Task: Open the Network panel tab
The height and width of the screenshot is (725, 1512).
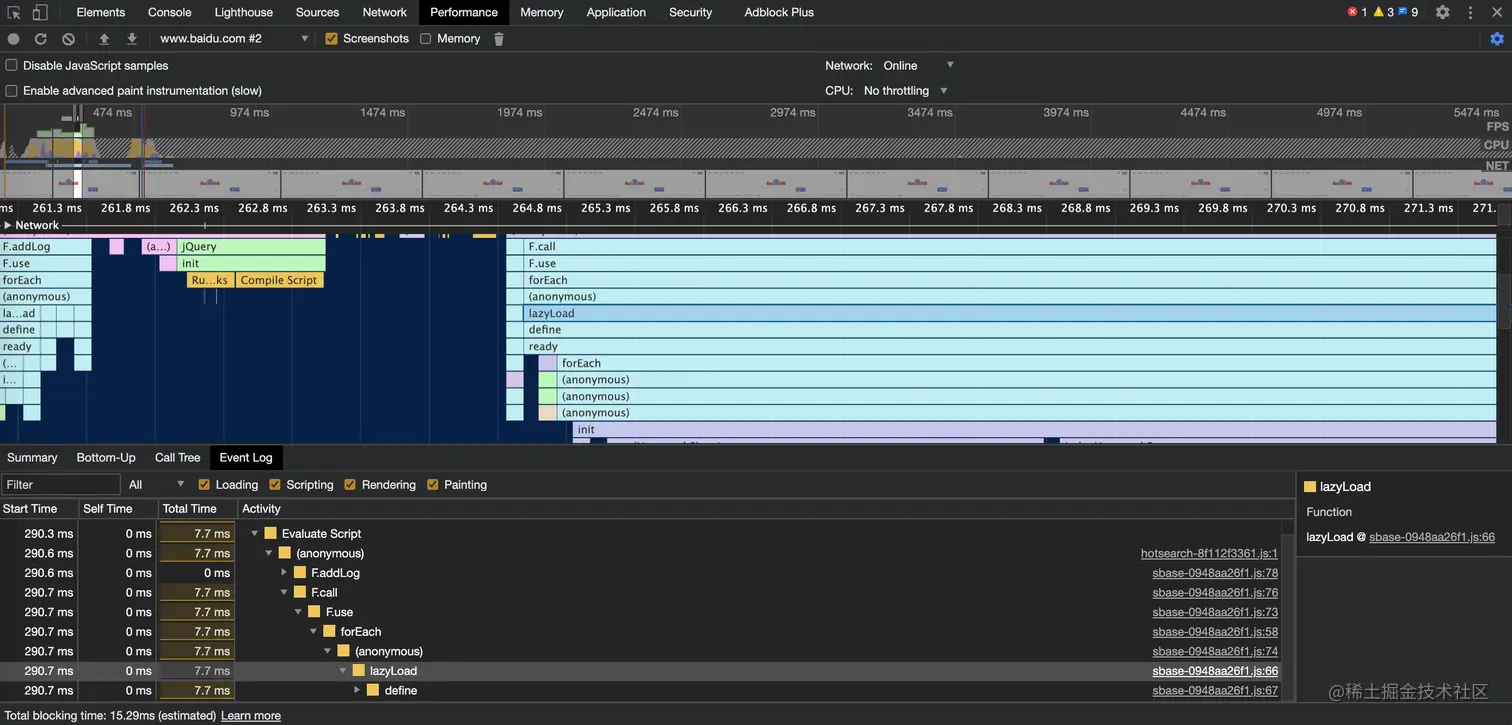Action: [x=385, y=12]
